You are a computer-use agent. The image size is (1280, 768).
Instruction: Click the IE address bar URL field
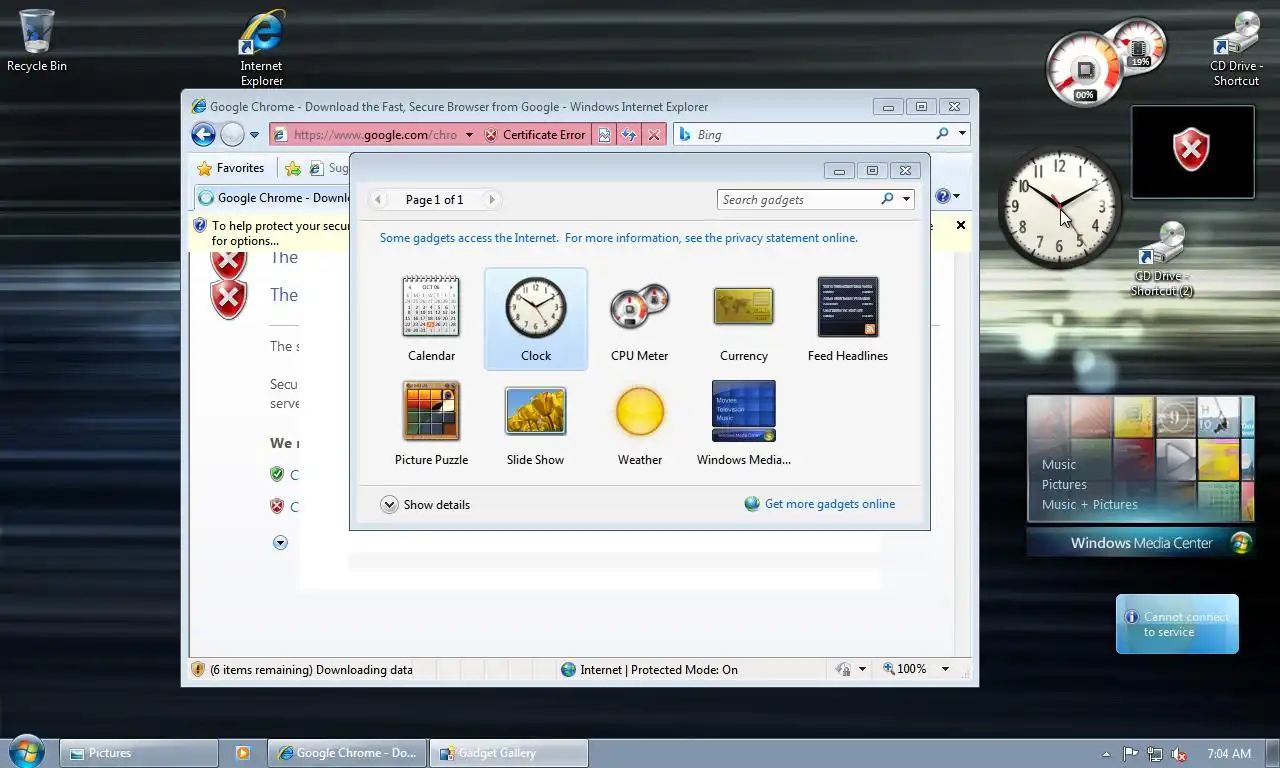point(375,135)
